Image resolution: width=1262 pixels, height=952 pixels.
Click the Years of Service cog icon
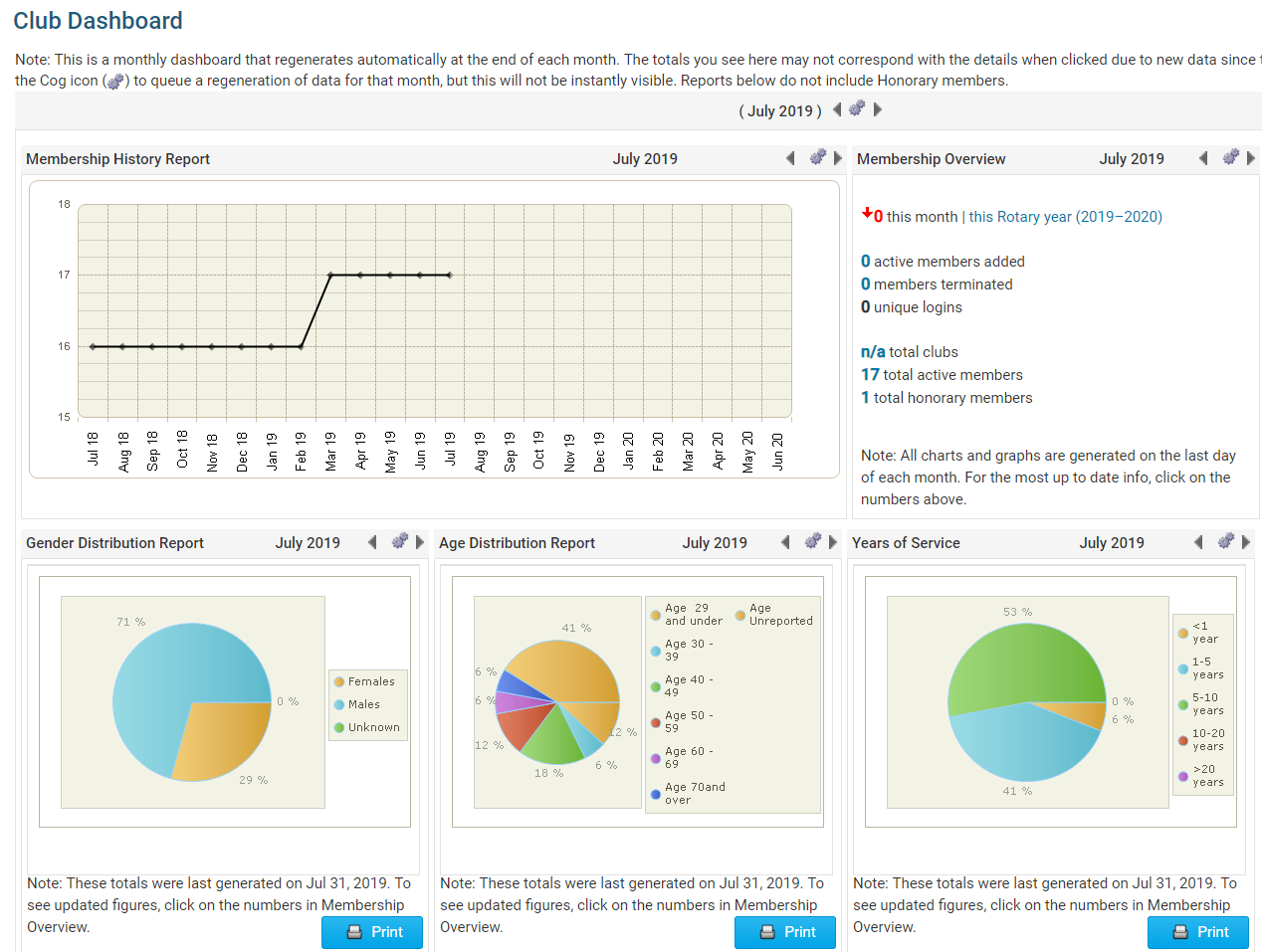(1225, 542)
